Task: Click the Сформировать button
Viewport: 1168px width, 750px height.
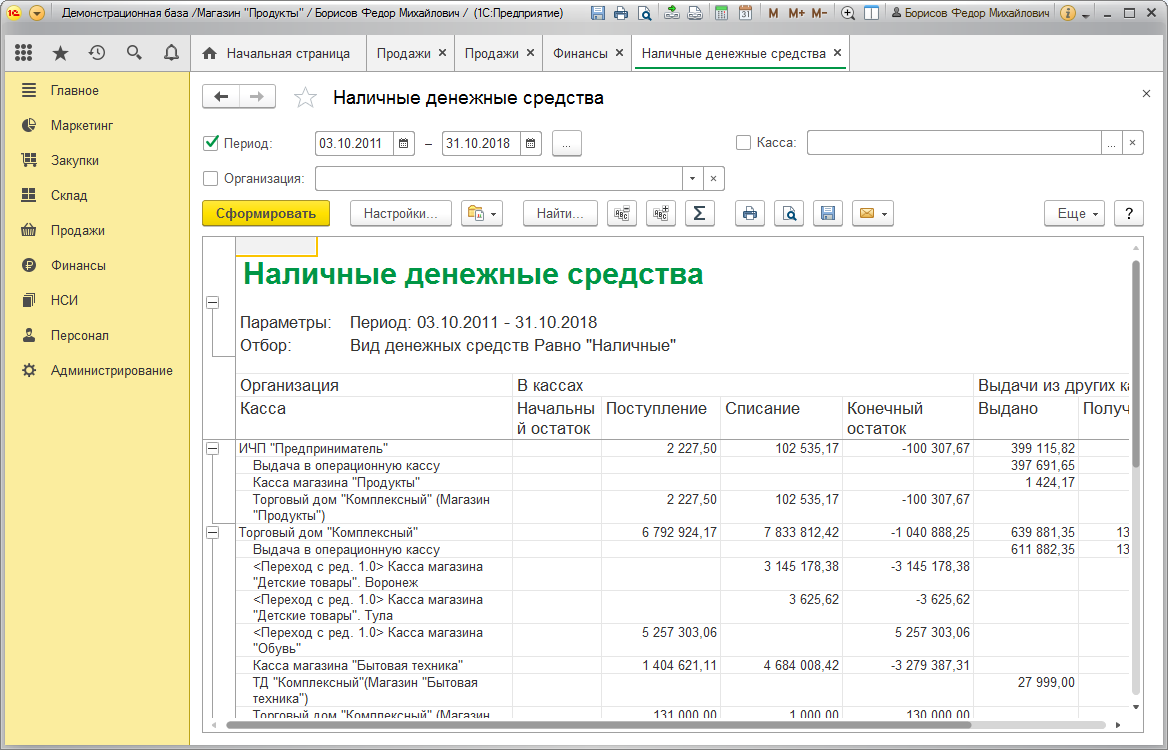Action: (266, 214)
